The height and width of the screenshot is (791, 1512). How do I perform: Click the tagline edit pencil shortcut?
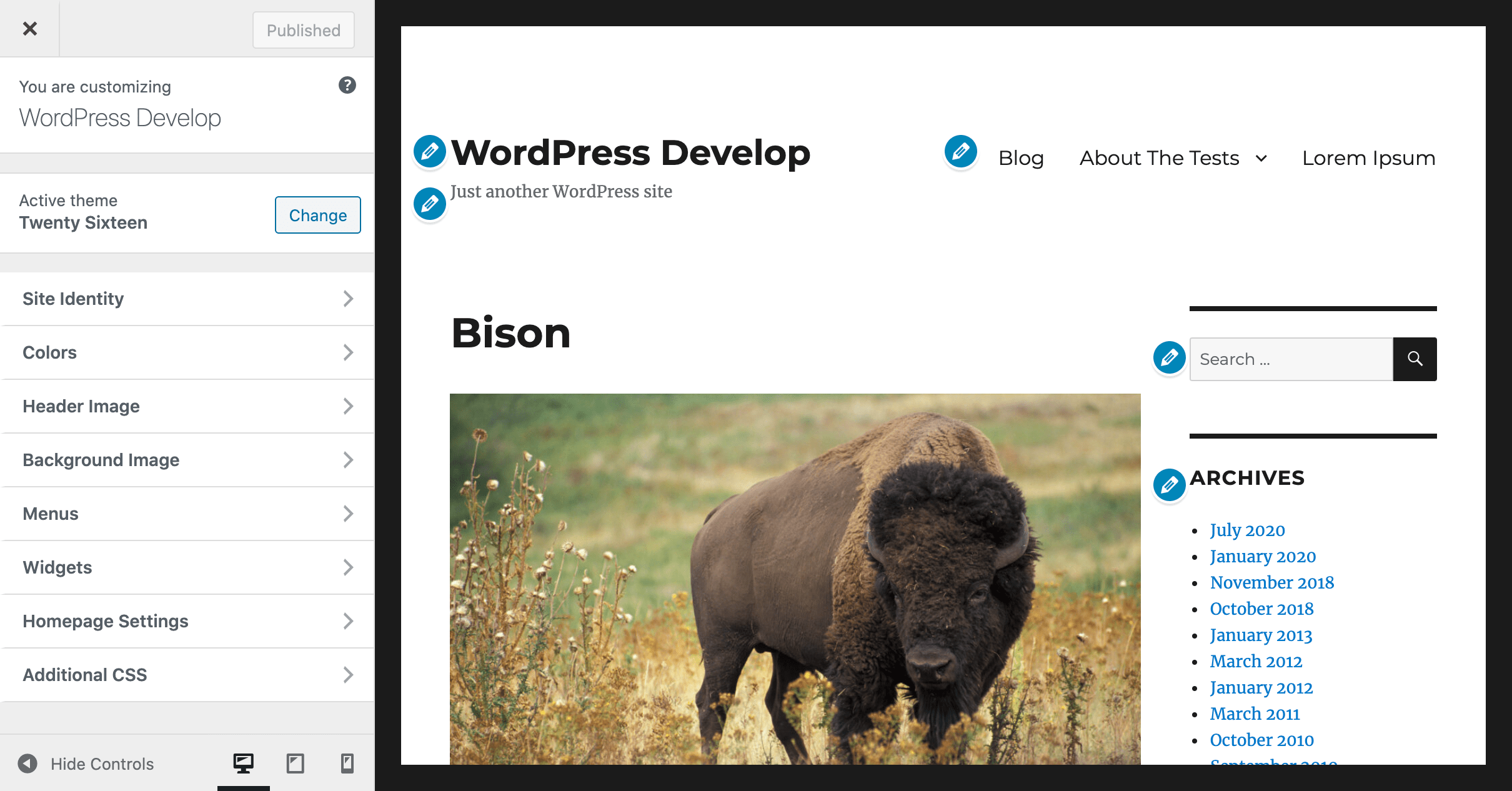point(430,204)
